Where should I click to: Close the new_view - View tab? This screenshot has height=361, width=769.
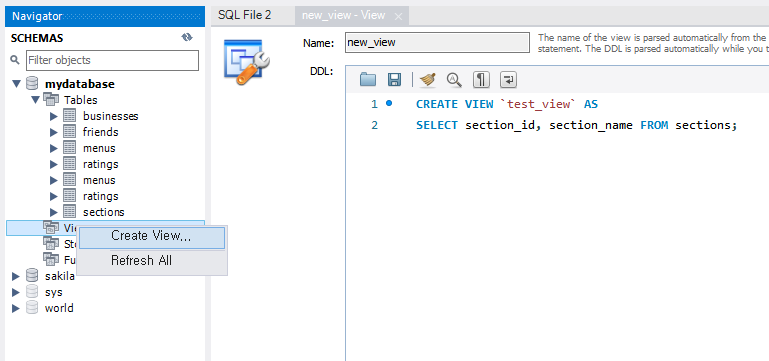(398, 17)
